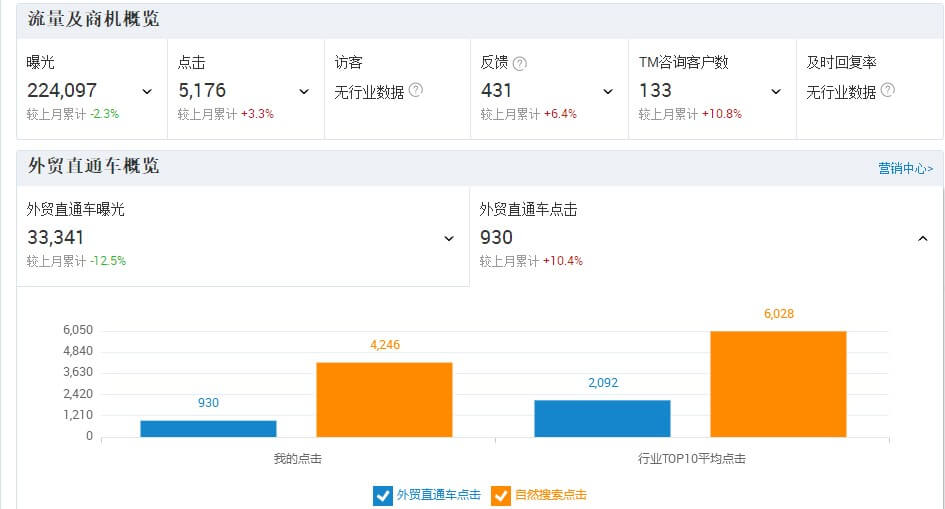The width and height of the screenshot is (945, 509).
Task: Select the 外贸直通车点击 tab card
Action: tap(706, 236)
